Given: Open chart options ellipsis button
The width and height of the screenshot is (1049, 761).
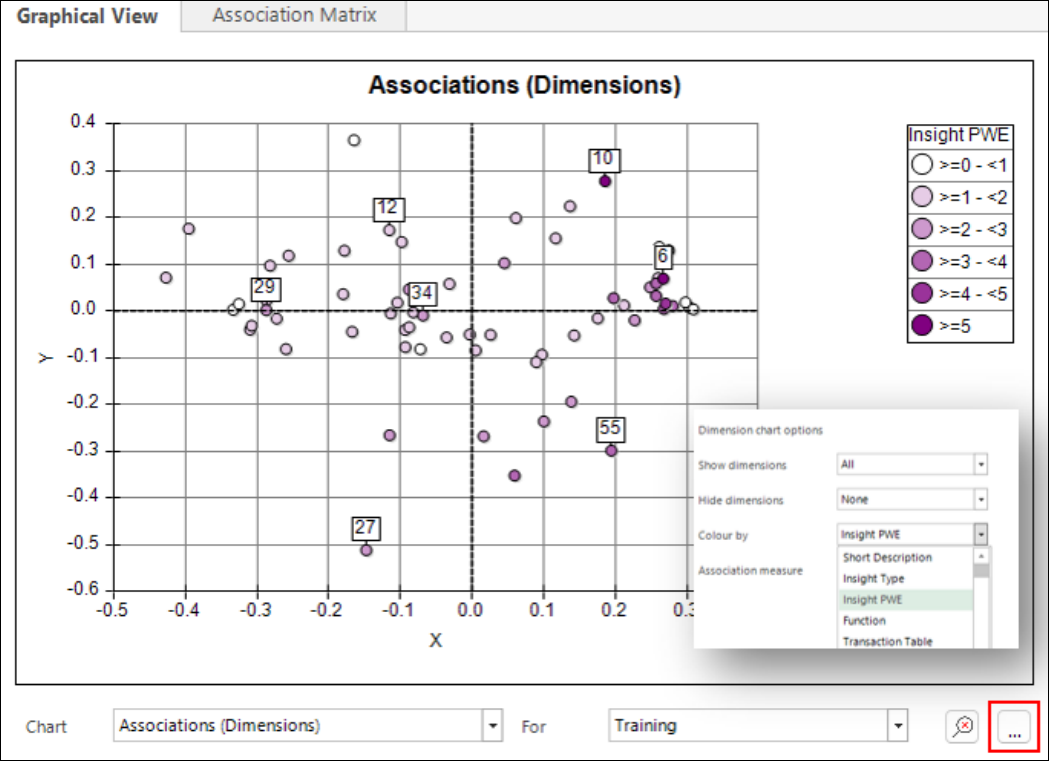Looking at the screenshot, I should [1014, 727].
